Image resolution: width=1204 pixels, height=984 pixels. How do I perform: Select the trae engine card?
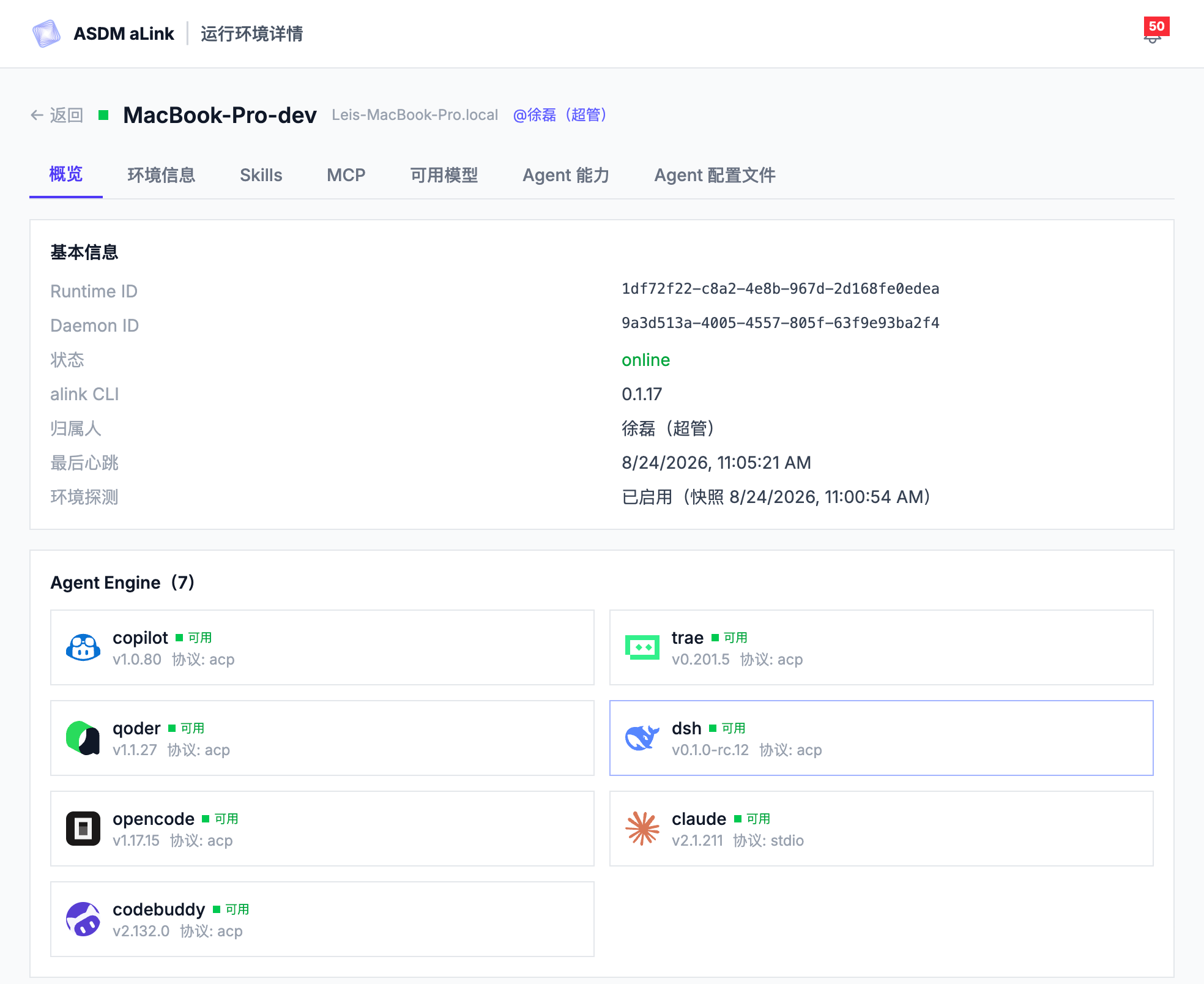[882, 647]
